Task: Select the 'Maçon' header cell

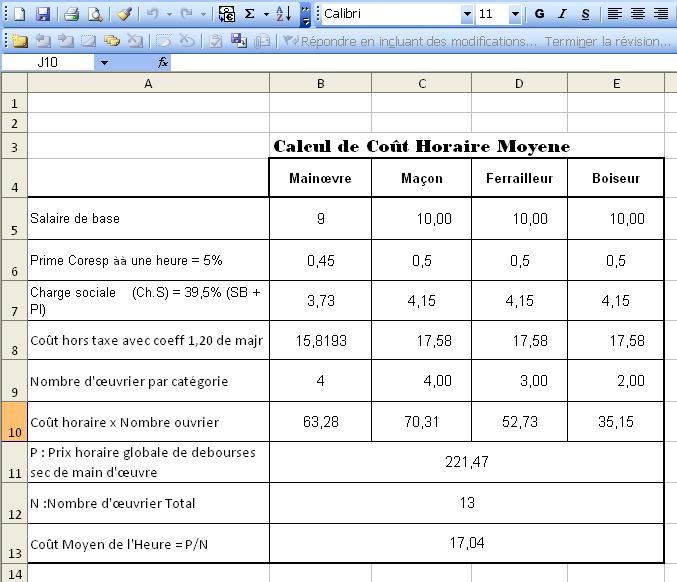Action: pyautogui.click(x=422, y=178)
